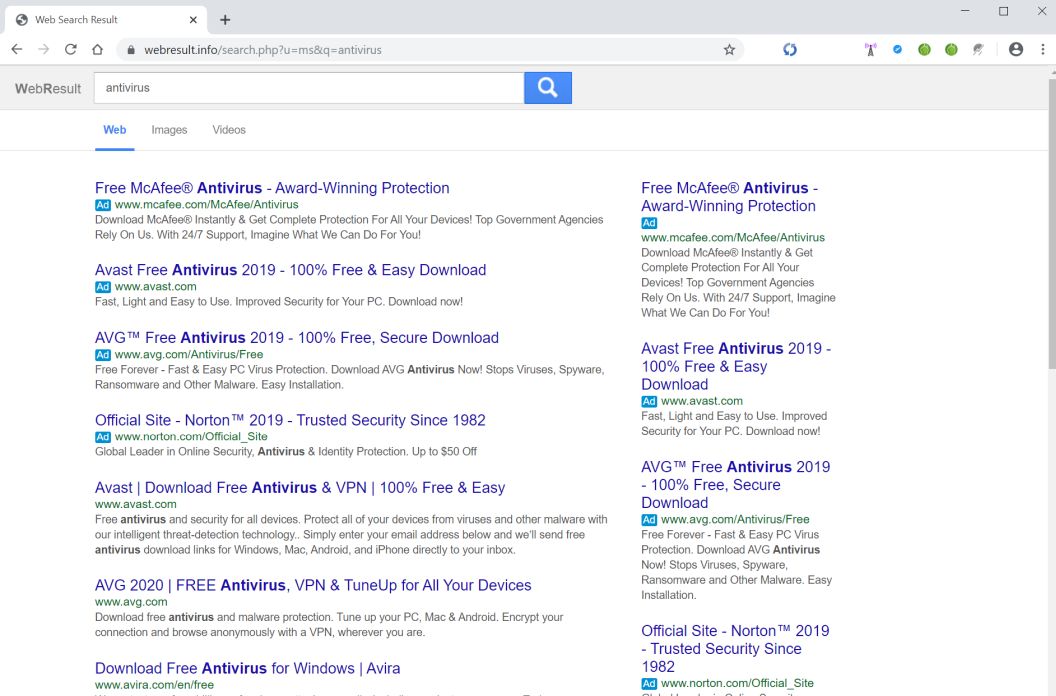Click Download Free Antivirus for Windows Avira
This screenshot has height=696, width=1056.
point(247,668)
